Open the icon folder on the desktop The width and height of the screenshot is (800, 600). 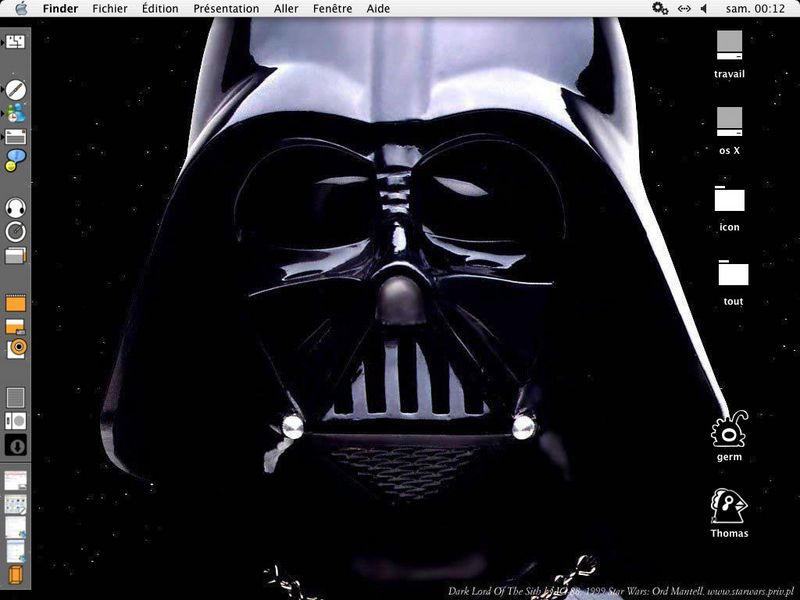729,198
